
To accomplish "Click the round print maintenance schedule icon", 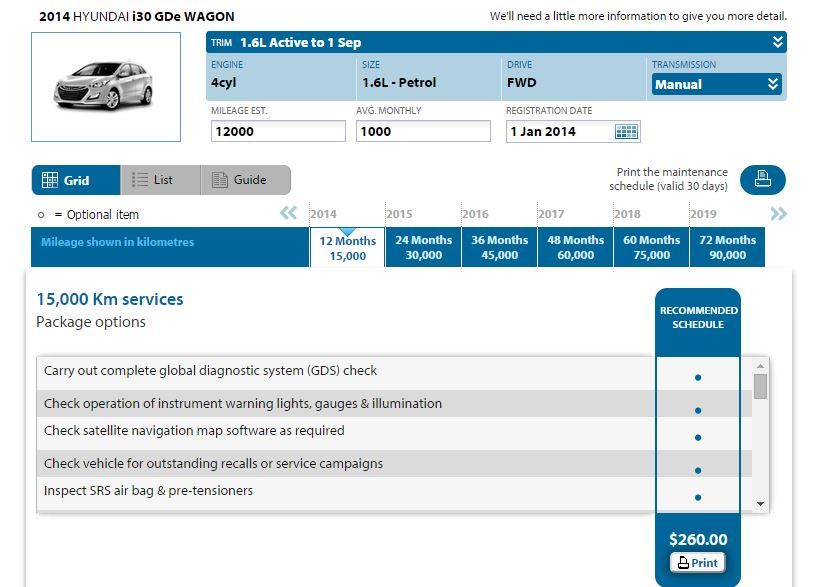I will click(x=762, y=179).
